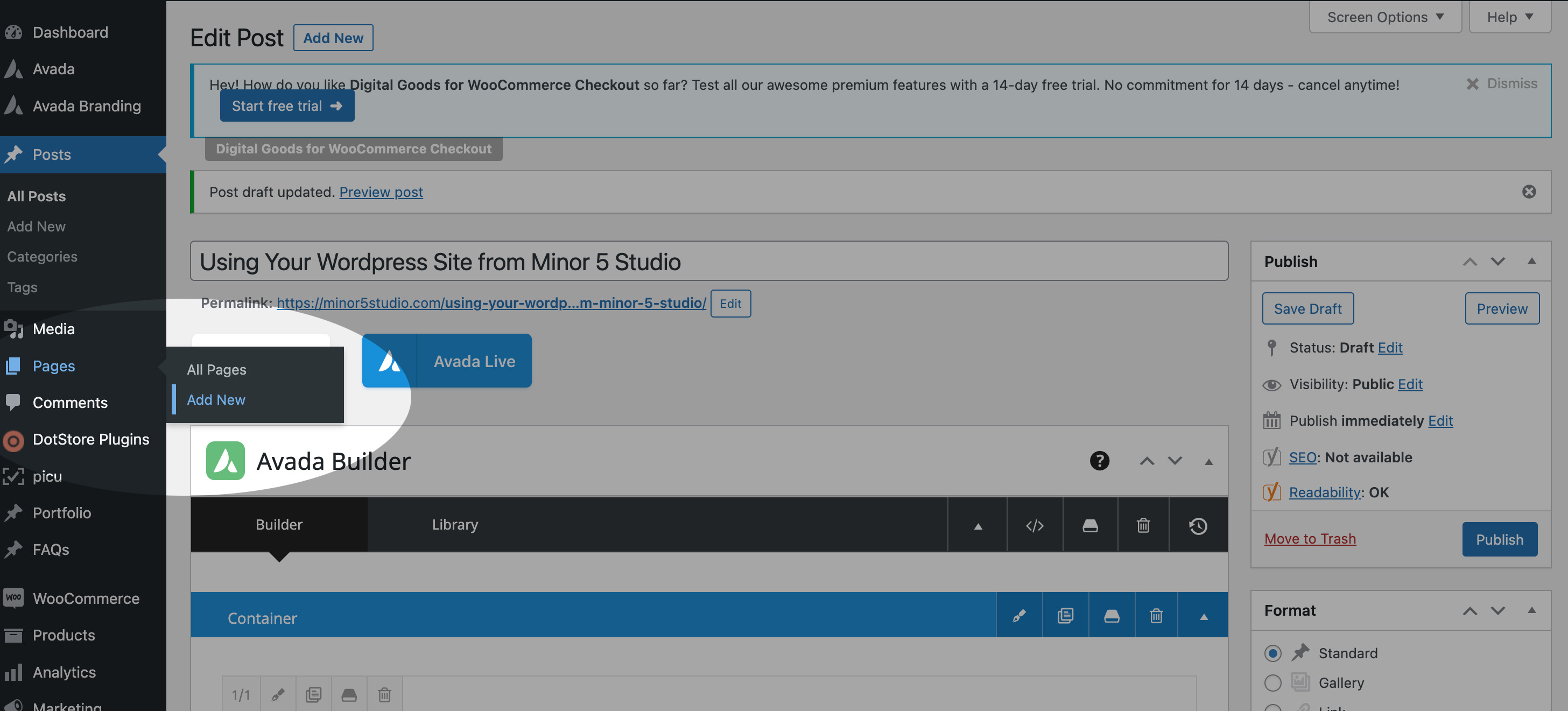Open the Help dropdown
Screen dimensions: 1568x711
[1509, 17]
